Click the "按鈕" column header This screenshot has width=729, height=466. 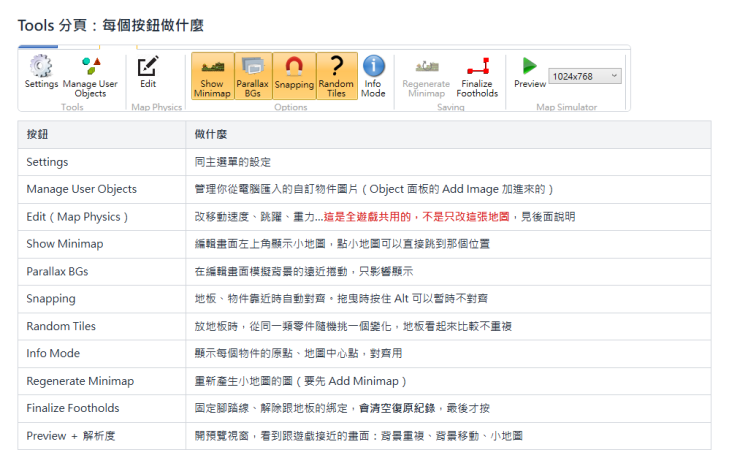pos(102,134)
